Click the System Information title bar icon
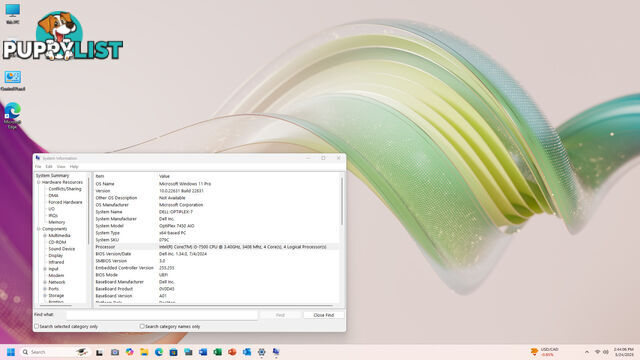 38,158
